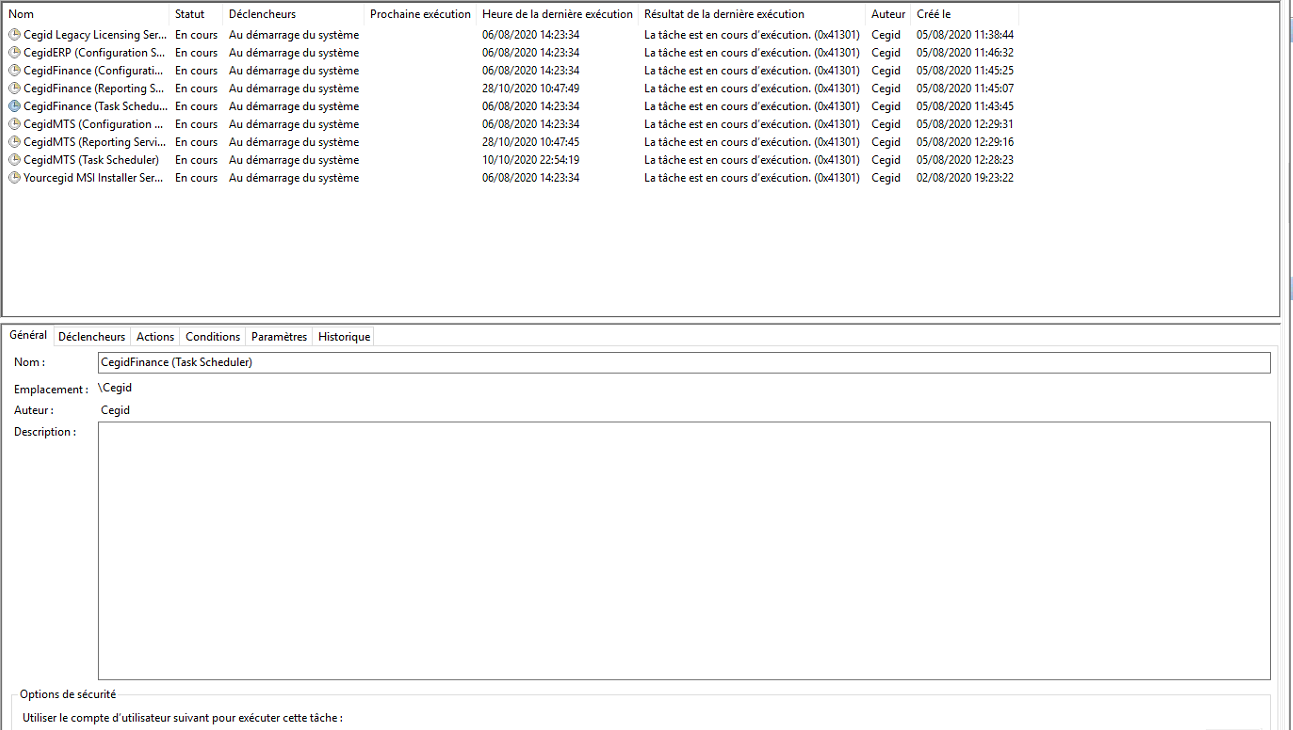Switch to the Général tab
Viewport: 1293px width, 730px height.
coord(28,336)
